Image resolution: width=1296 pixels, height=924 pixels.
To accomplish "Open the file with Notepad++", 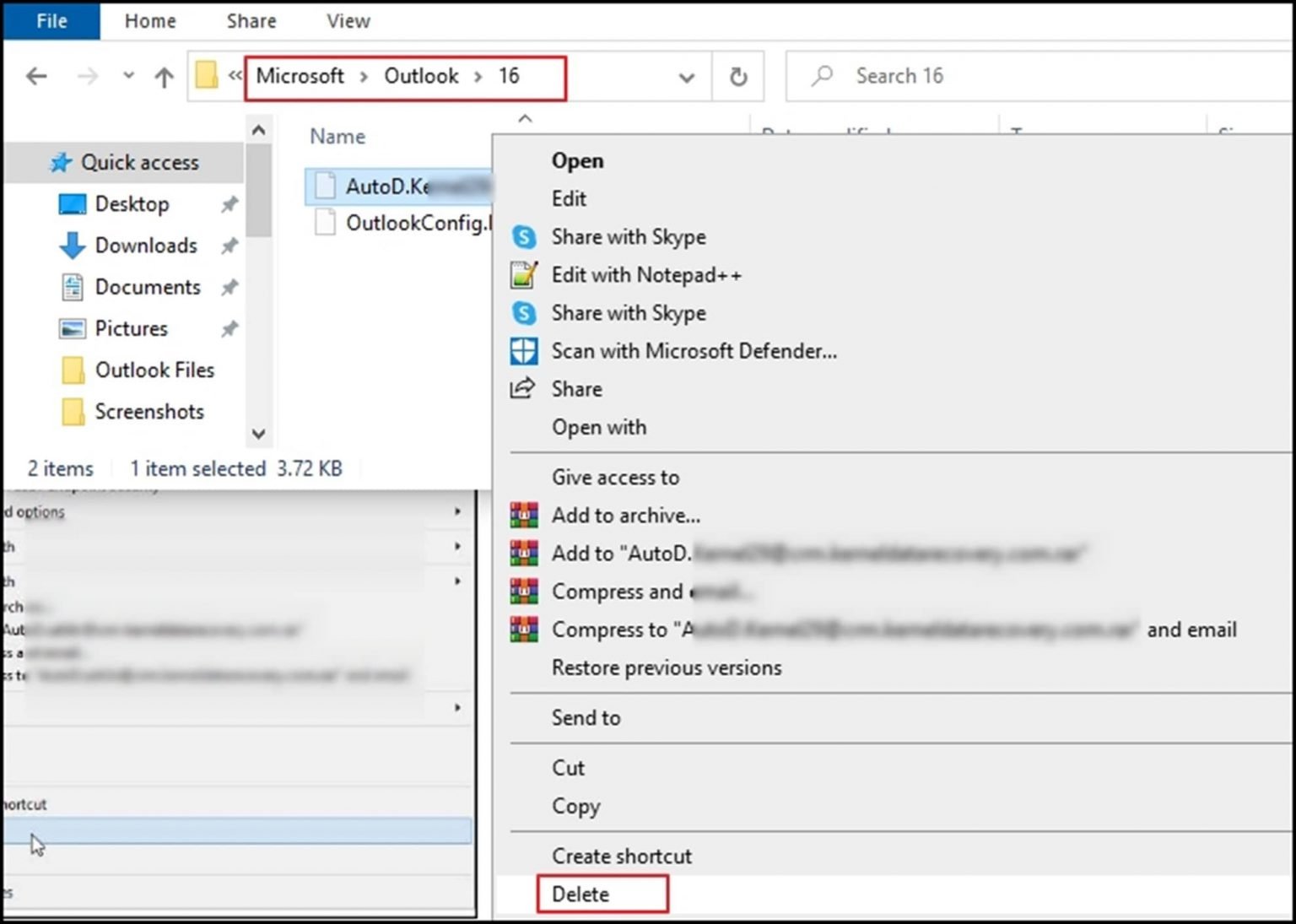I will coord(646,274).
